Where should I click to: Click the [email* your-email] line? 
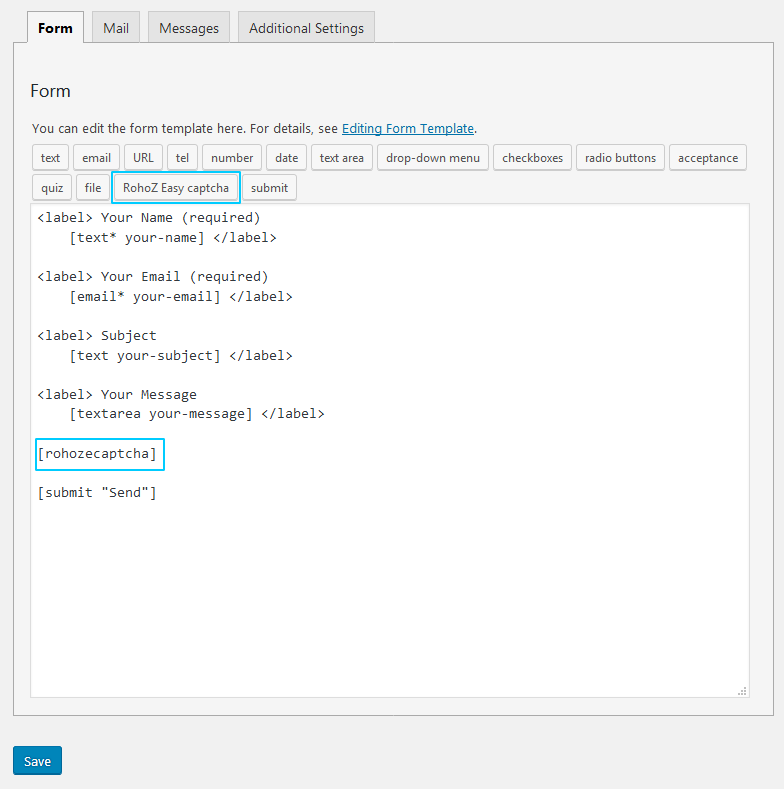[x=181, y=296]
